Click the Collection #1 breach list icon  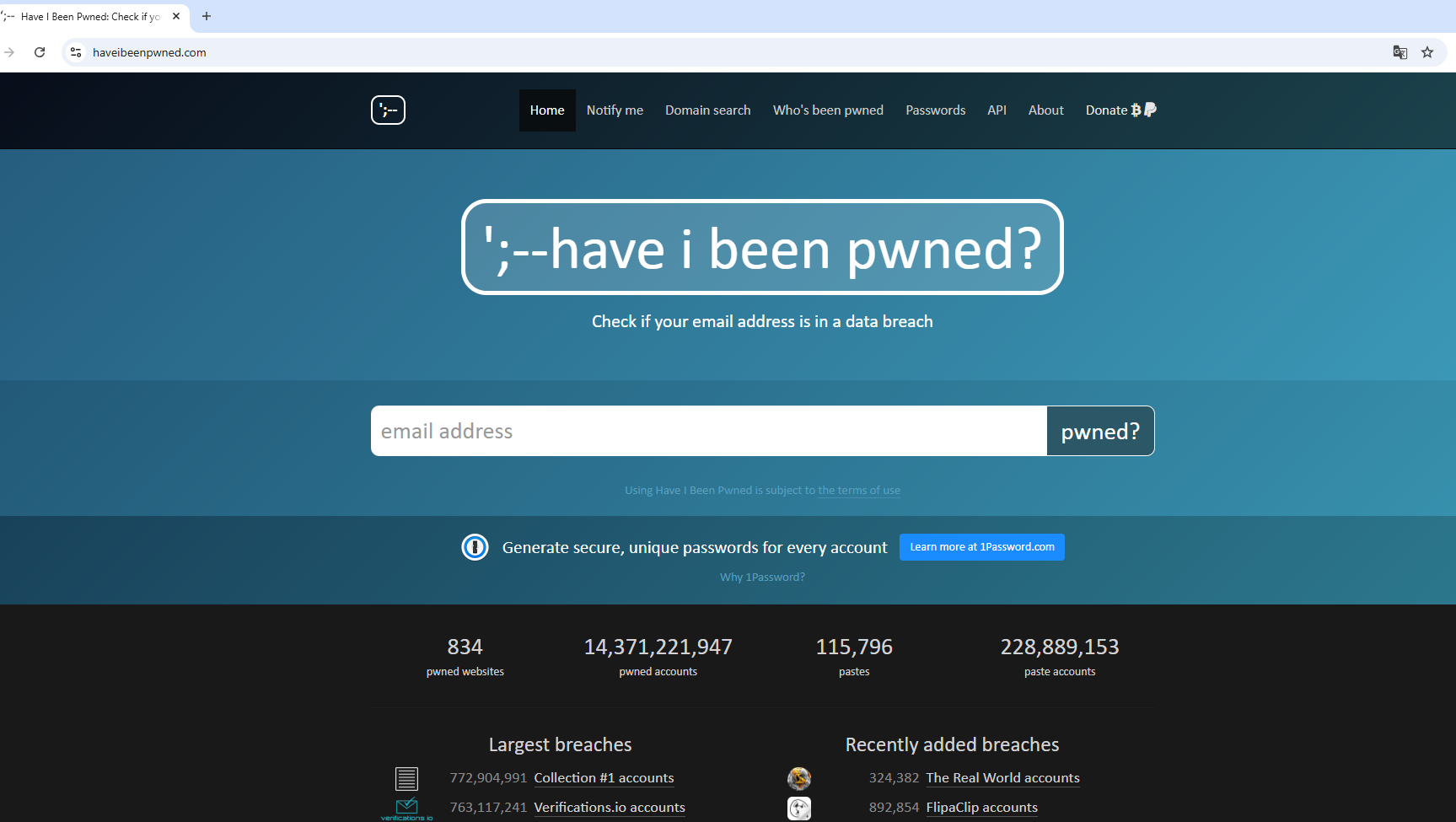[406, 778]
